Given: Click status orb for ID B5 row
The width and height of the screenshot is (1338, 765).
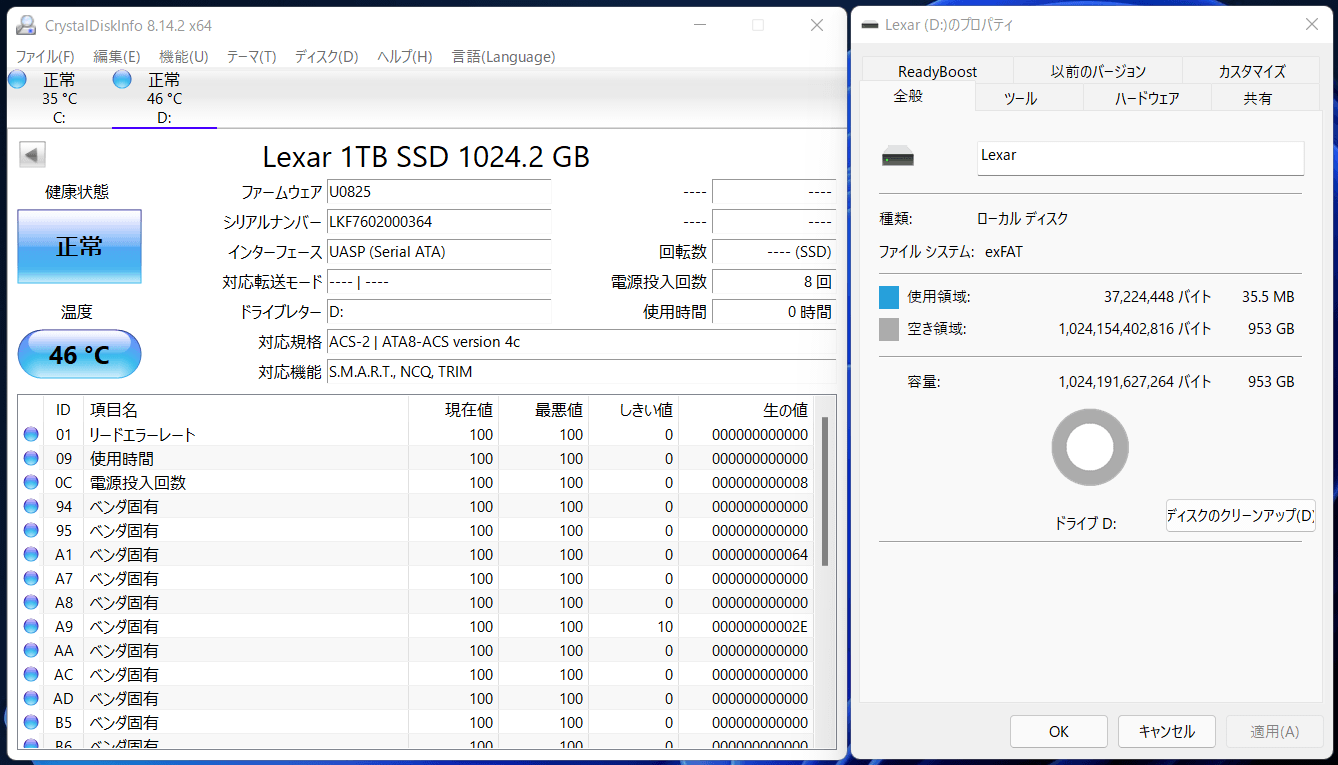Looking at the screenshot, I should pos(31,723).
